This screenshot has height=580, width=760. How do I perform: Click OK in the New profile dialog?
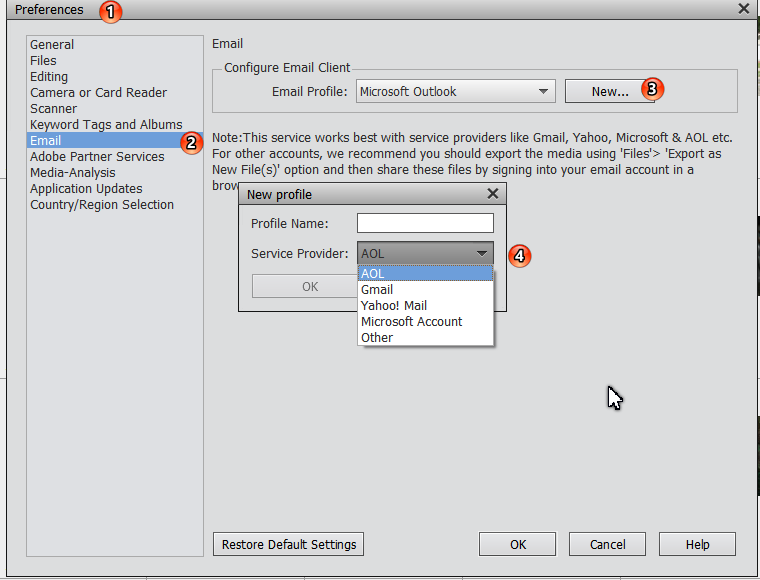305,286
